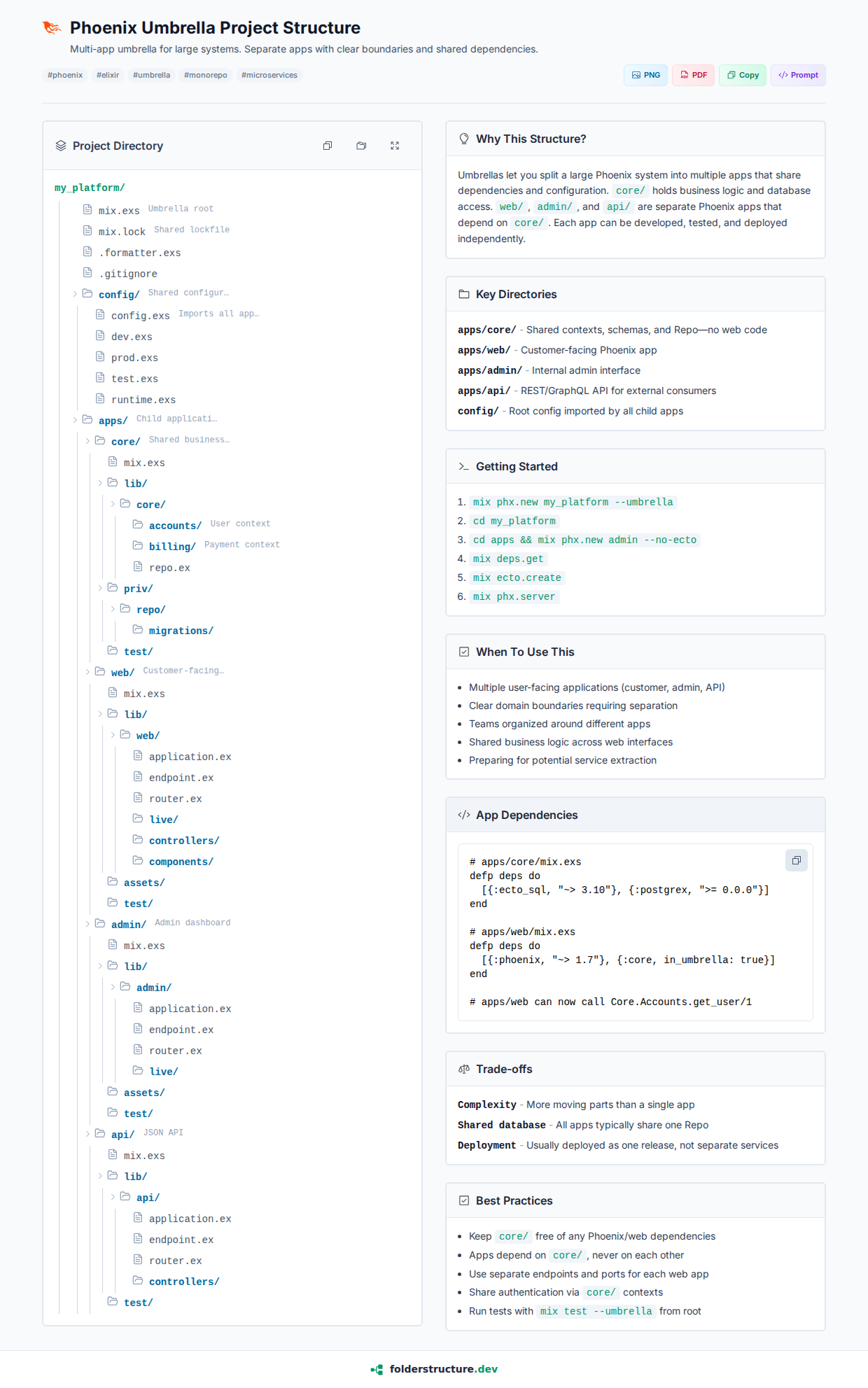Select the #umbrella tag
868x1388 pixels.
coord(151,75)
